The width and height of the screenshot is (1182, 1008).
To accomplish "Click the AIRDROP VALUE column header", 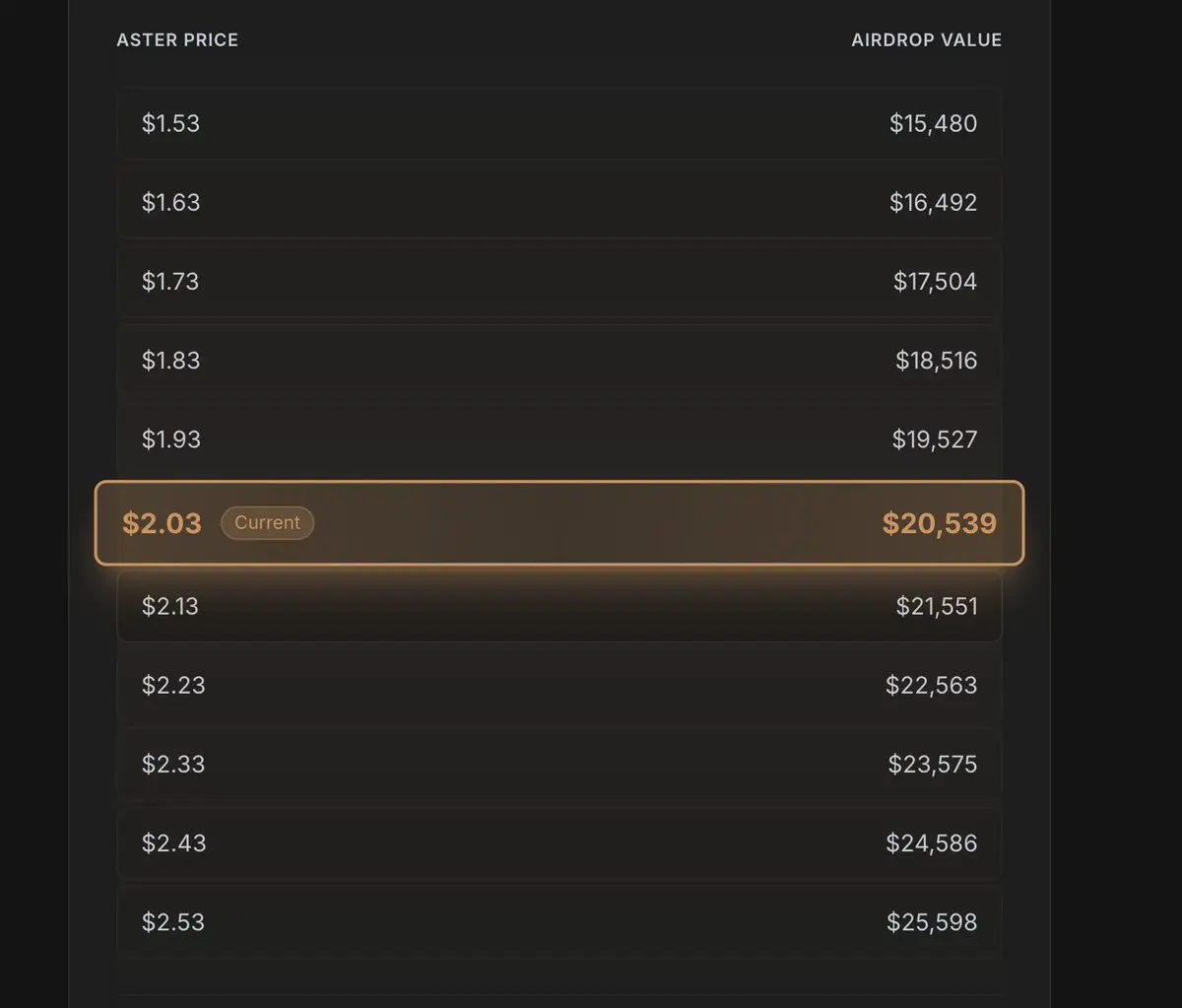I will [x=926, y=40].
